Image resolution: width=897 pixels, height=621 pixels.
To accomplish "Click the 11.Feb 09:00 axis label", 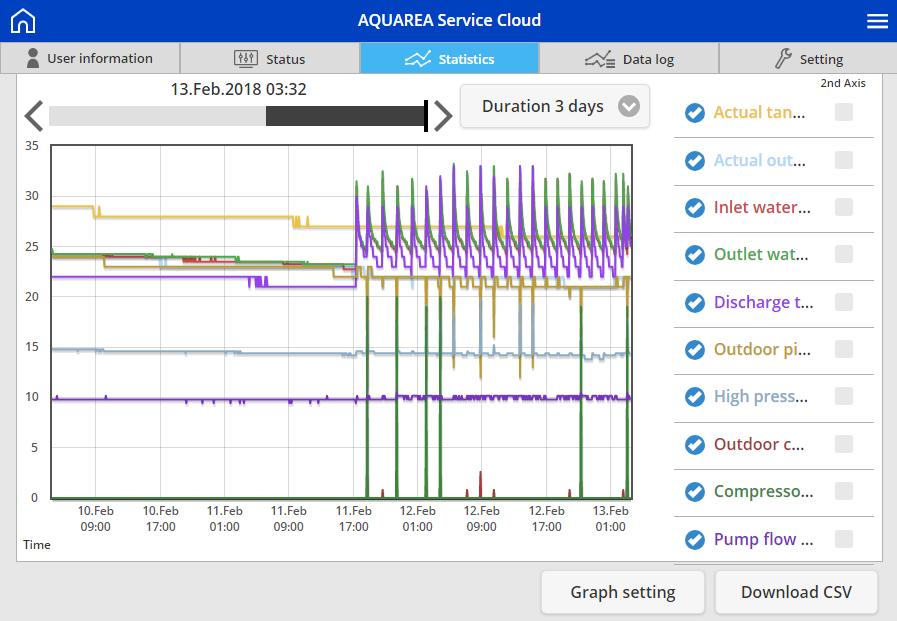I will [288, 519].
